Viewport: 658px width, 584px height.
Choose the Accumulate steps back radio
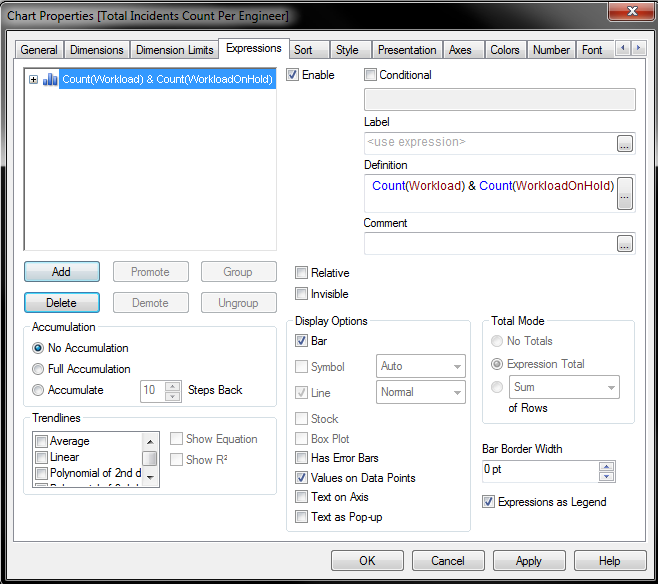coord(38,390)
